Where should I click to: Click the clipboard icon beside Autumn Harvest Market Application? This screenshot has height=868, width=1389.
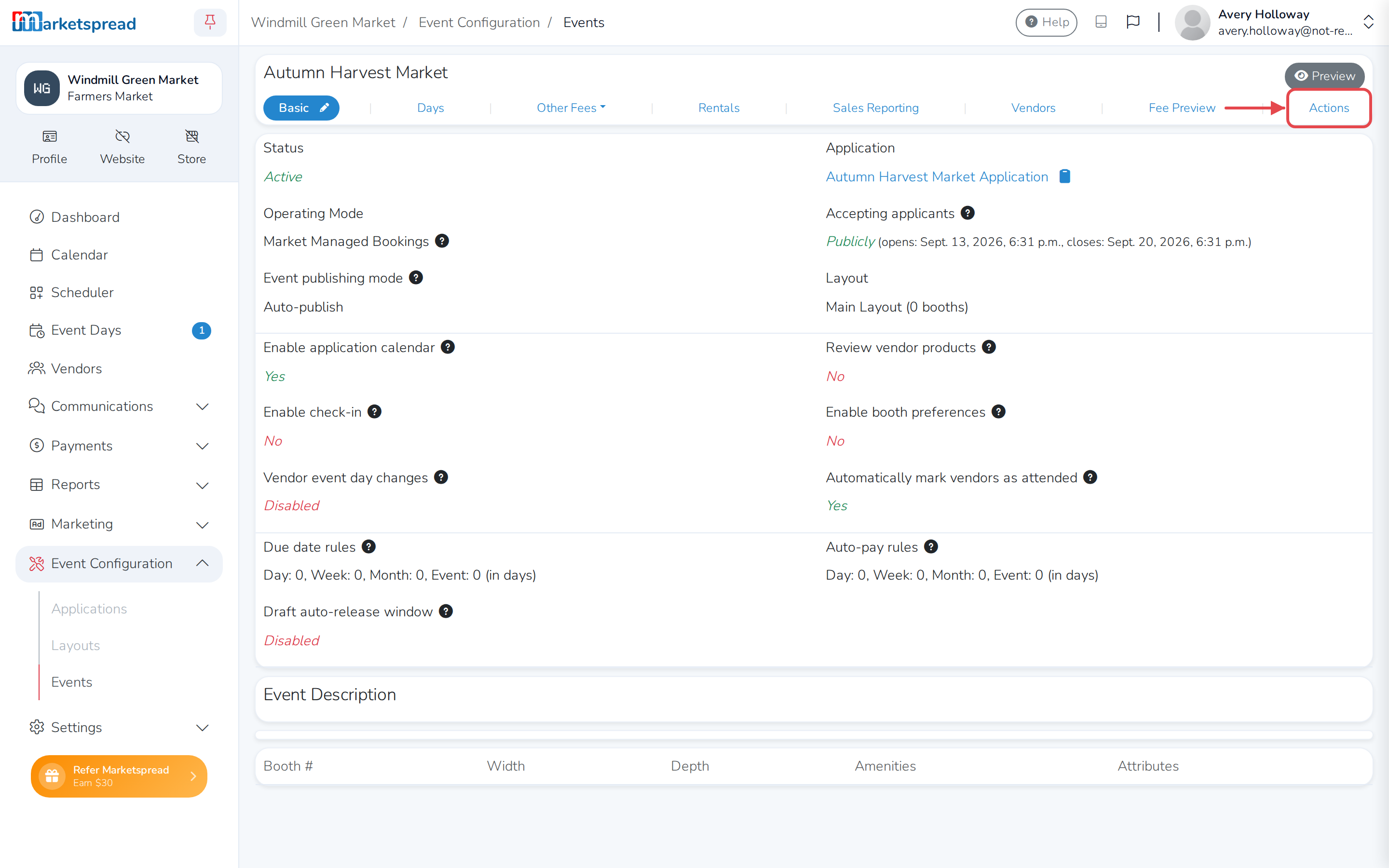click(1065, 176)
